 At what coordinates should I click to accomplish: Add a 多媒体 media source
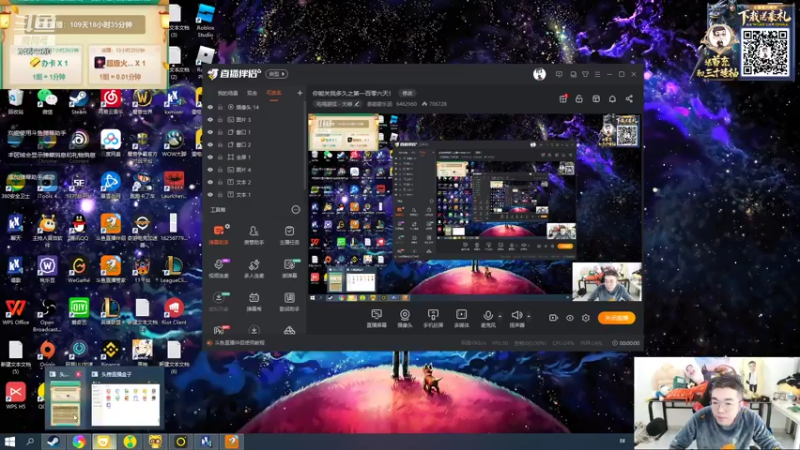[461, 318]
